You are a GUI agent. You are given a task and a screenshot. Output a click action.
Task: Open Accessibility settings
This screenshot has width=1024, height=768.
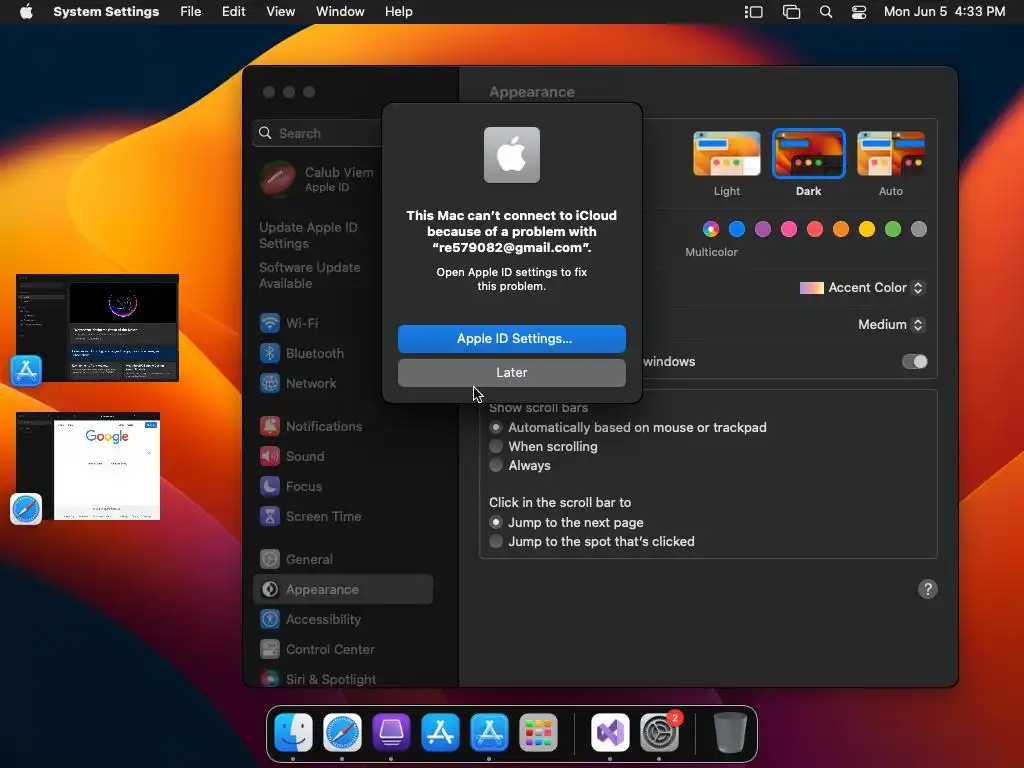(310, 619)
